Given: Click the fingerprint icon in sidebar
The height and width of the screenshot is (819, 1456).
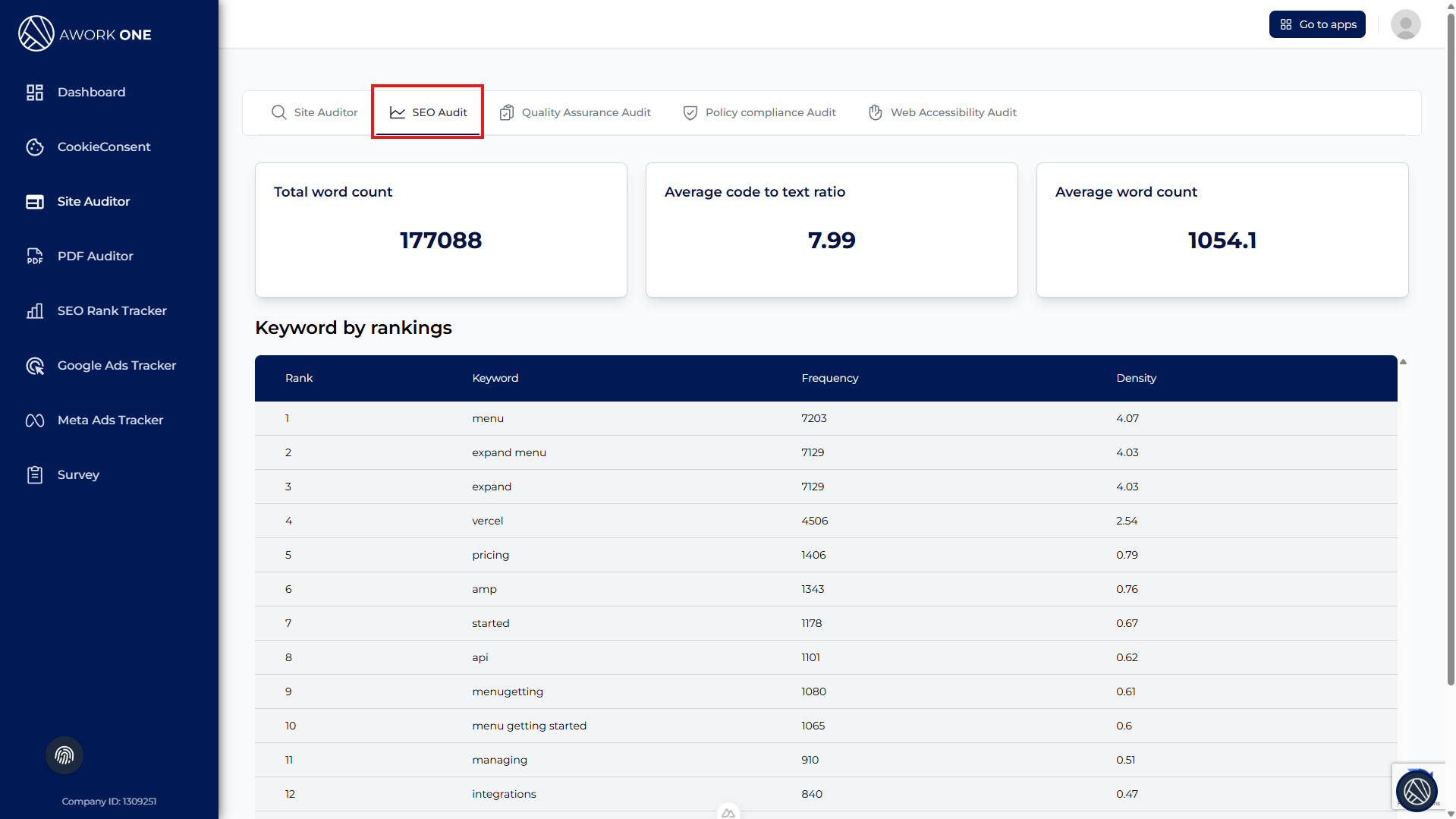Looking at the screenshot, I should (64, 755).
